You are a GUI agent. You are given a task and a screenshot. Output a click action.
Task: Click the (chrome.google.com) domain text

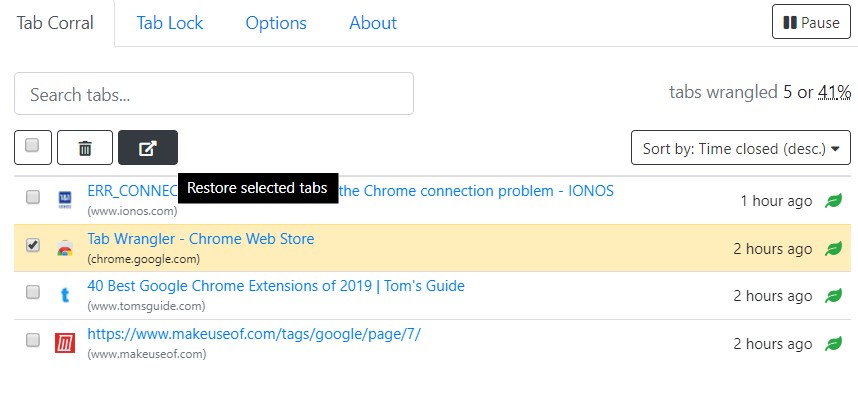(143, 258)
